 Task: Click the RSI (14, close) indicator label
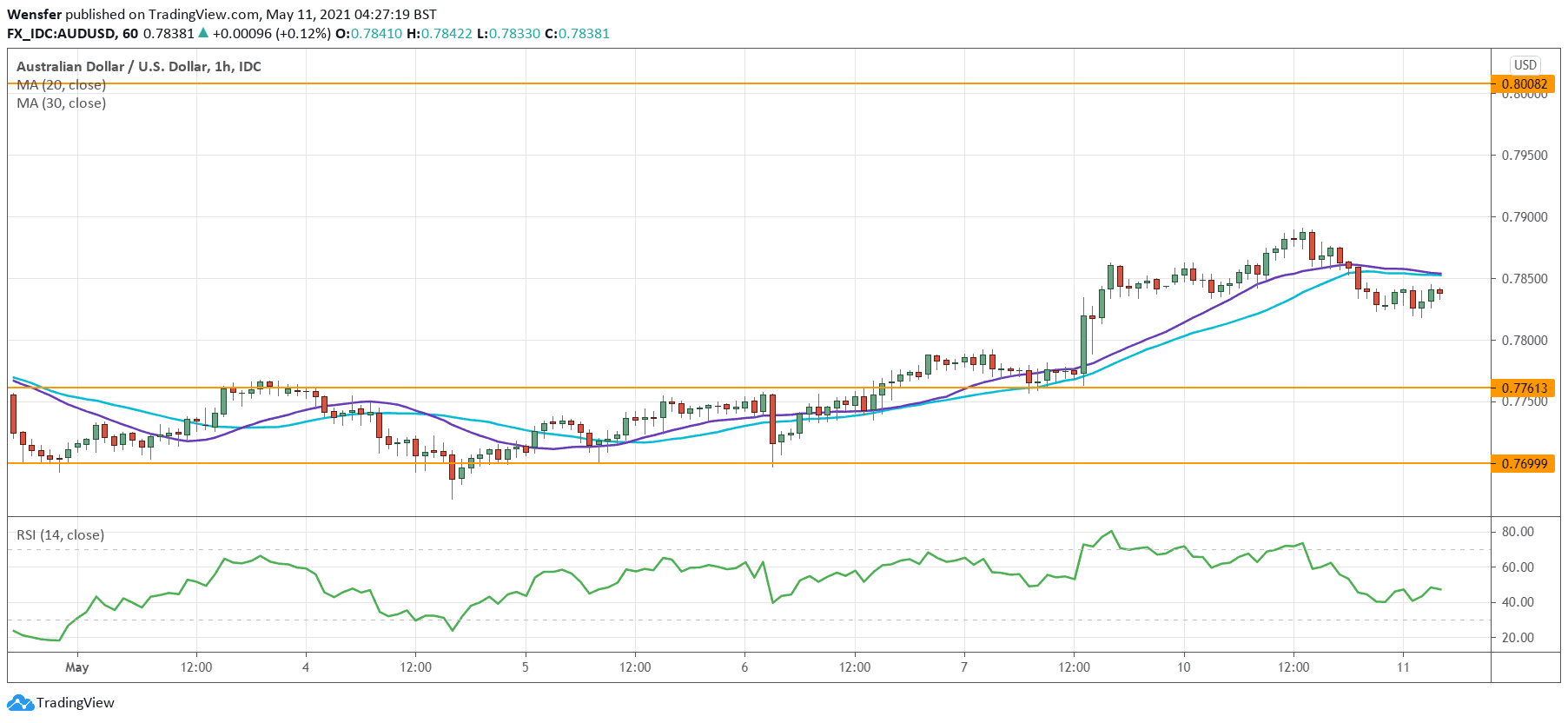tap(60, 535)
